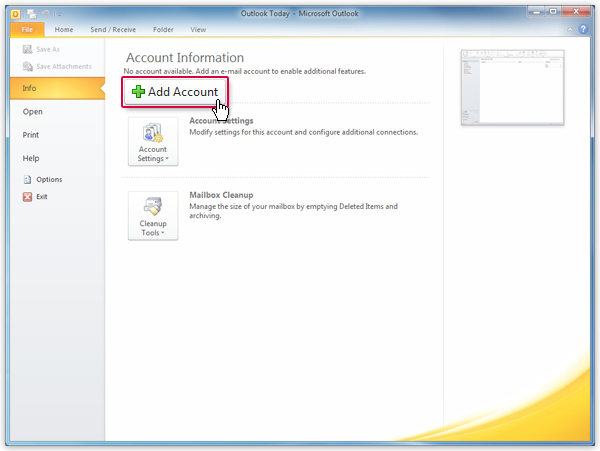This screenshot has height=451, width=600.
Task: Select Print in the backstage sidebar
Action: (x=32, y=135)
